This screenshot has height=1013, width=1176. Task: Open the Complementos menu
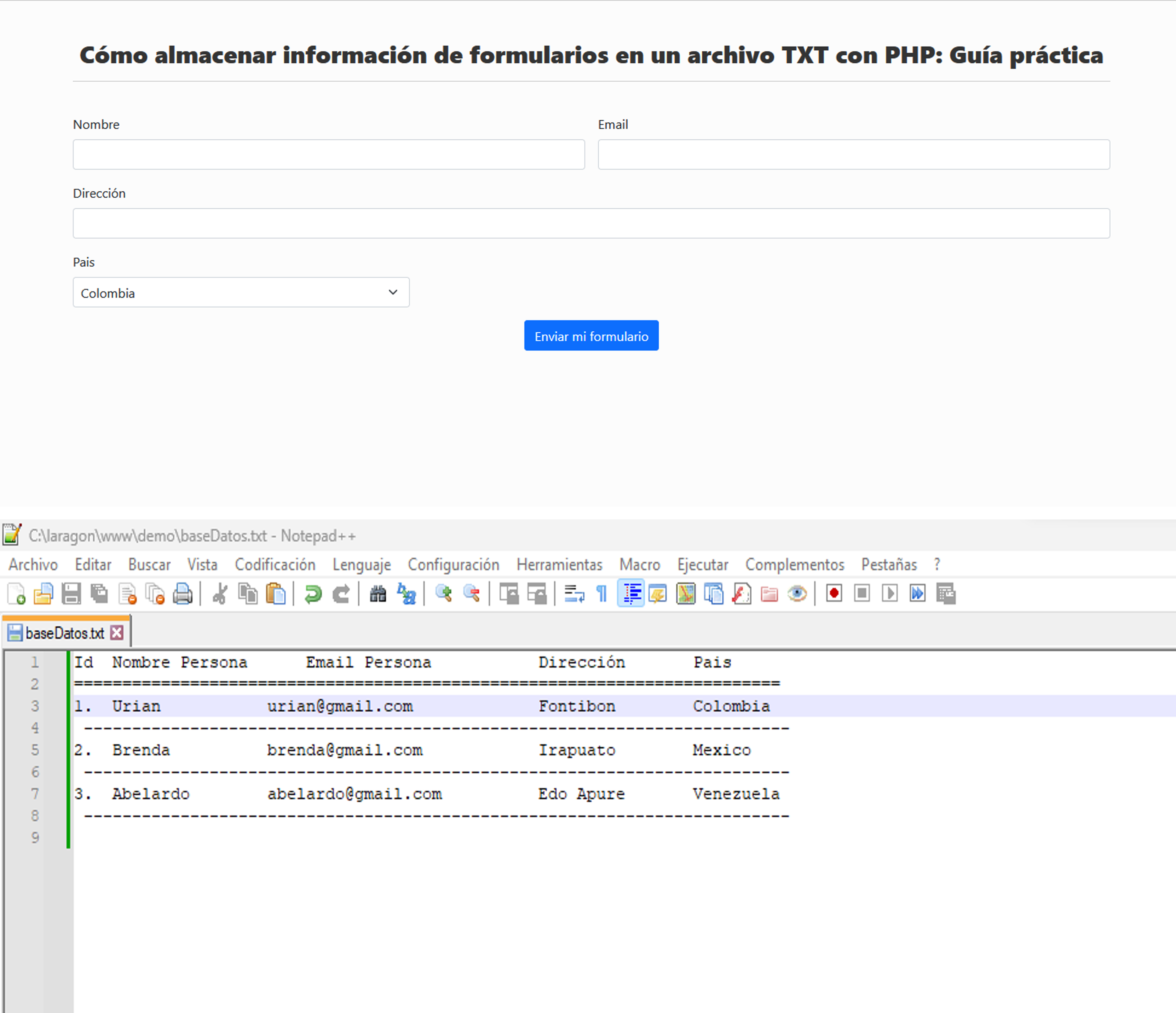pos(794,565)
